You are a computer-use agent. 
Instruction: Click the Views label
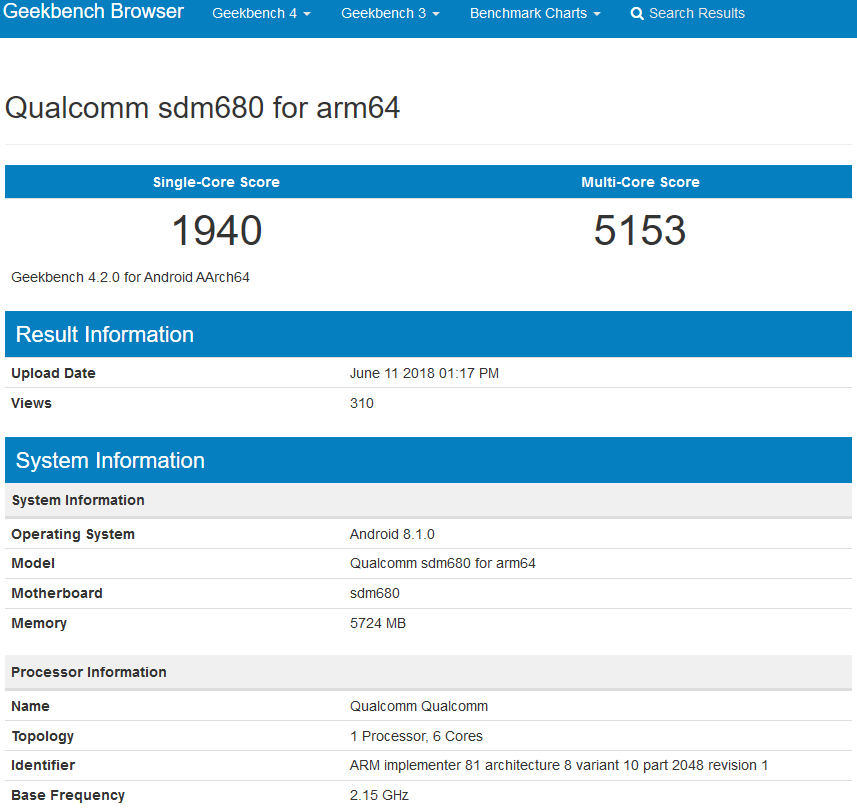click(32, 403)
